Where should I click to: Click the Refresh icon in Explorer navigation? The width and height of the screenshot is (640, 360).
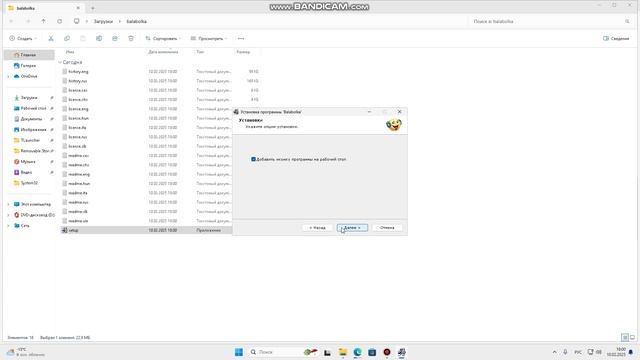coord(60,21)
